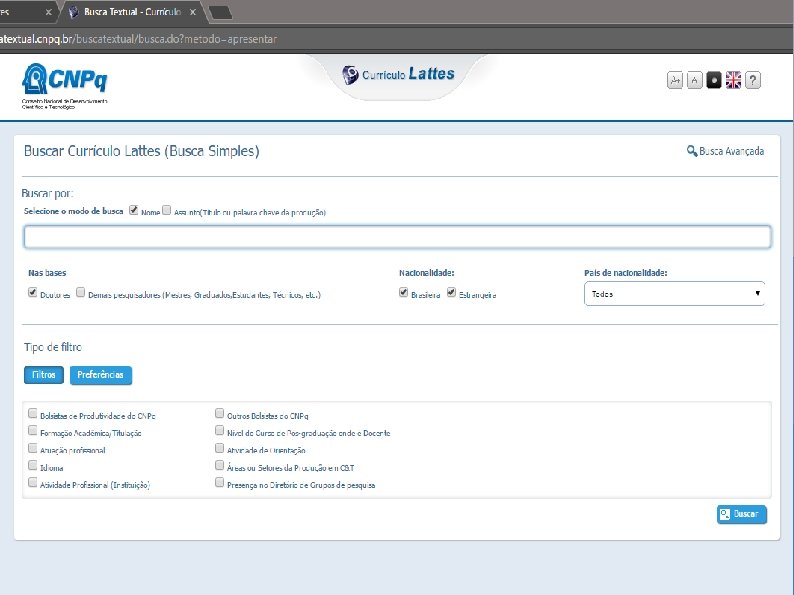The image size is (794, 595).
Task: Open a new browser tab
Action: [x=221, y=13]
